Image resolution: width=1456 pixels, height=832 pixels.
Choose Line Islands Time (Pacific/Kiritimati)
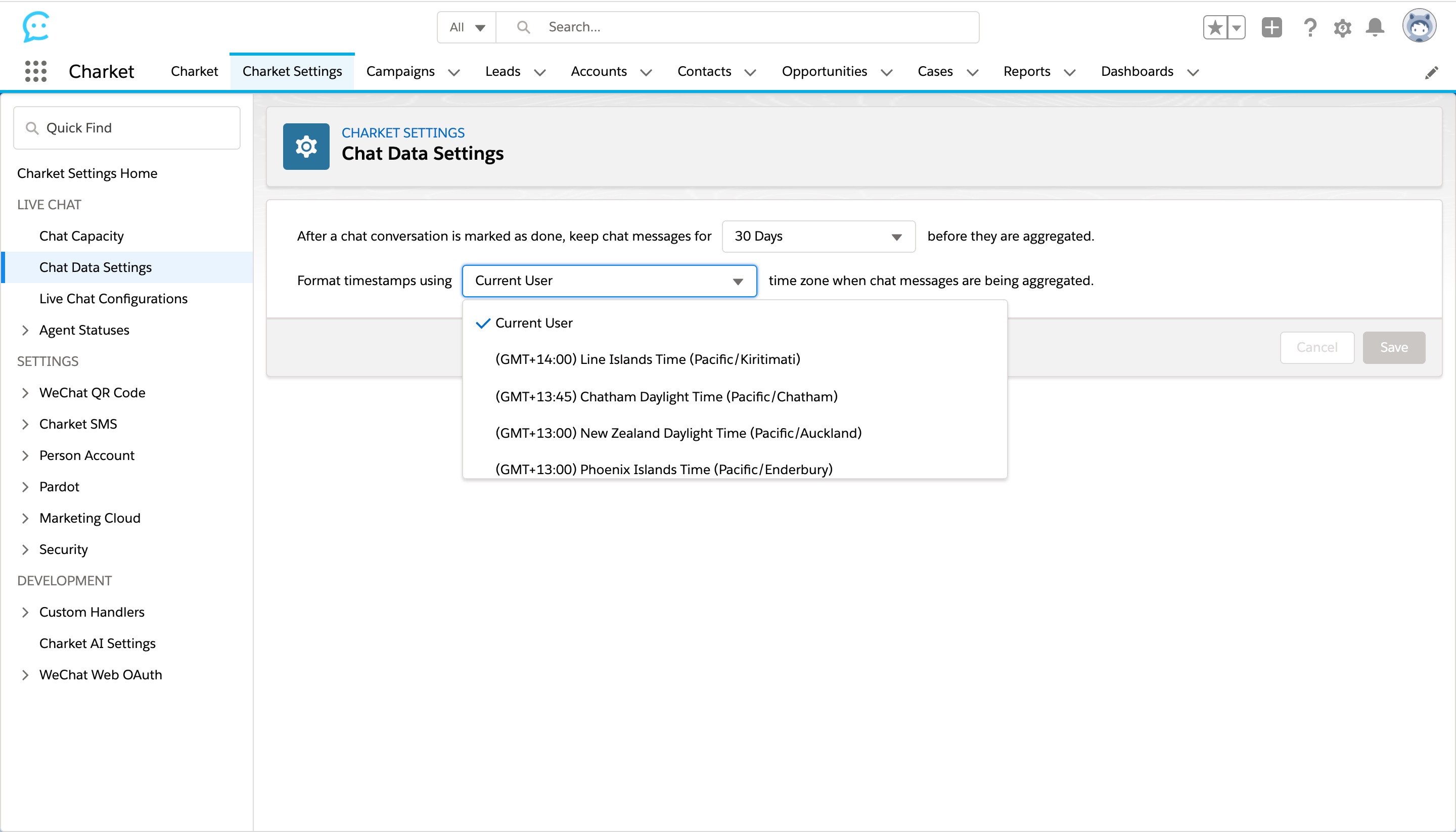734,359
